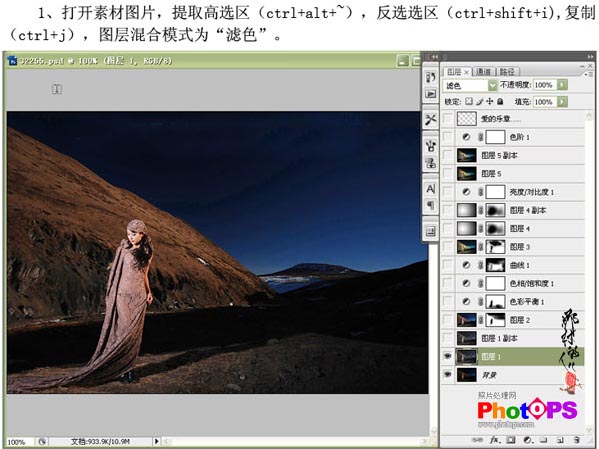Switch to the 路径 tab
This screenshot has height=449, width=599.
click(x=507, y=71)
